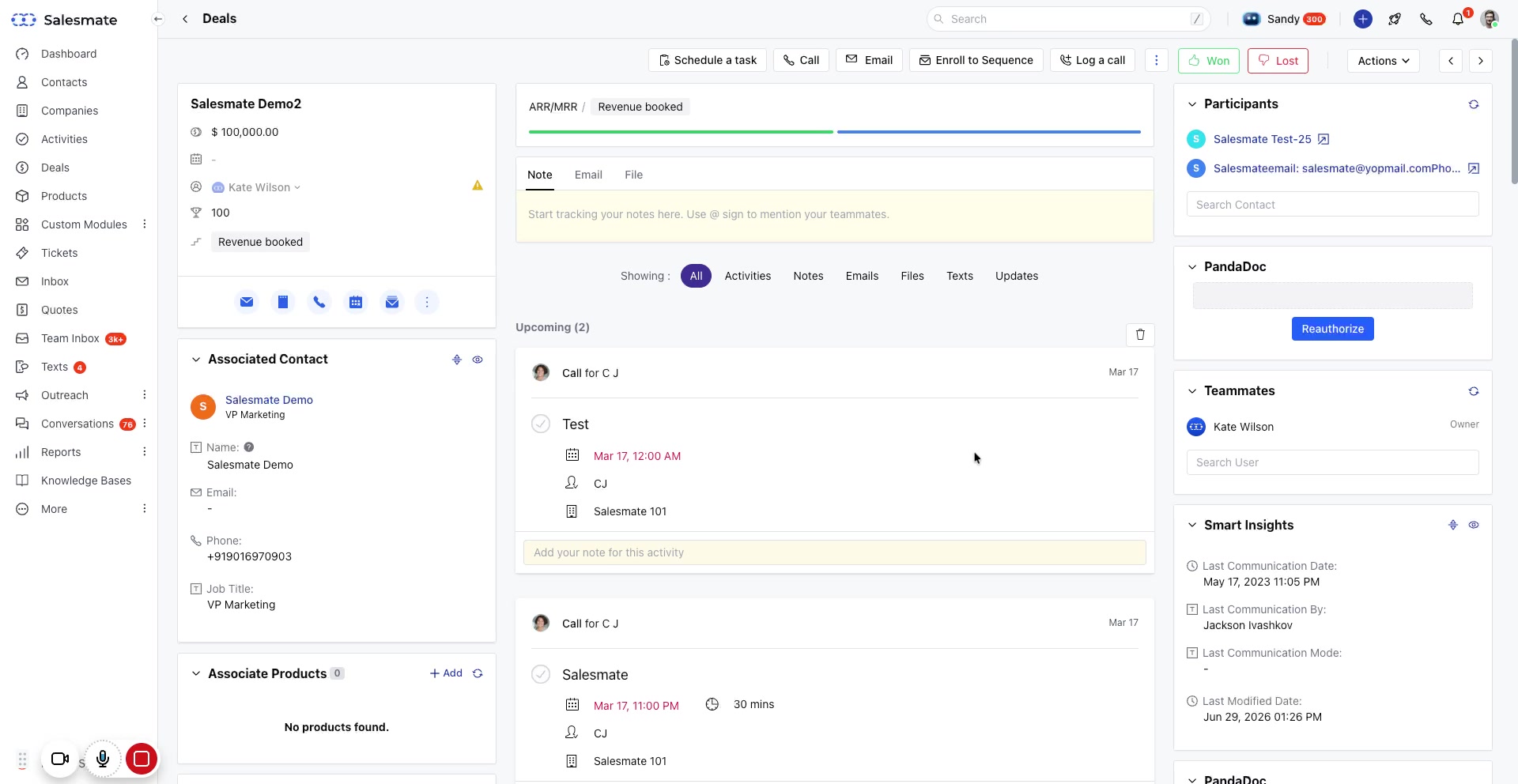This screenshot has width=1518, height=784.
Task: Mark Test activity as complete
Action: [x=541, y=424]
